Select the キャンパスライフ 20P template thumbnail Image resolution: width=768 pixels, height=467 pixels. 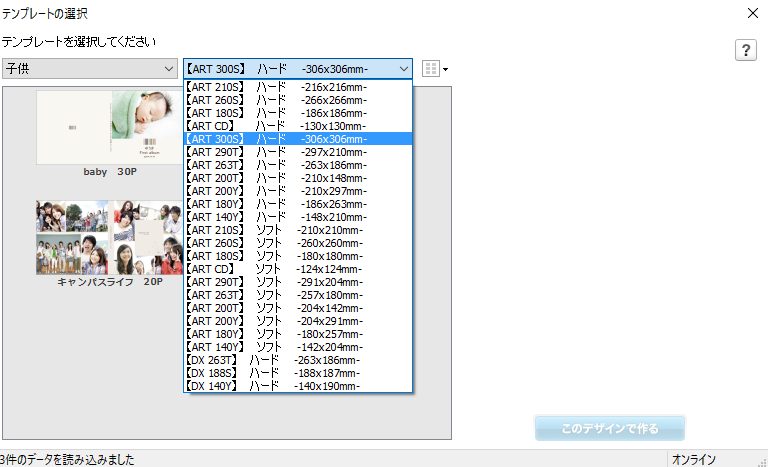click(x=110, y=237)
